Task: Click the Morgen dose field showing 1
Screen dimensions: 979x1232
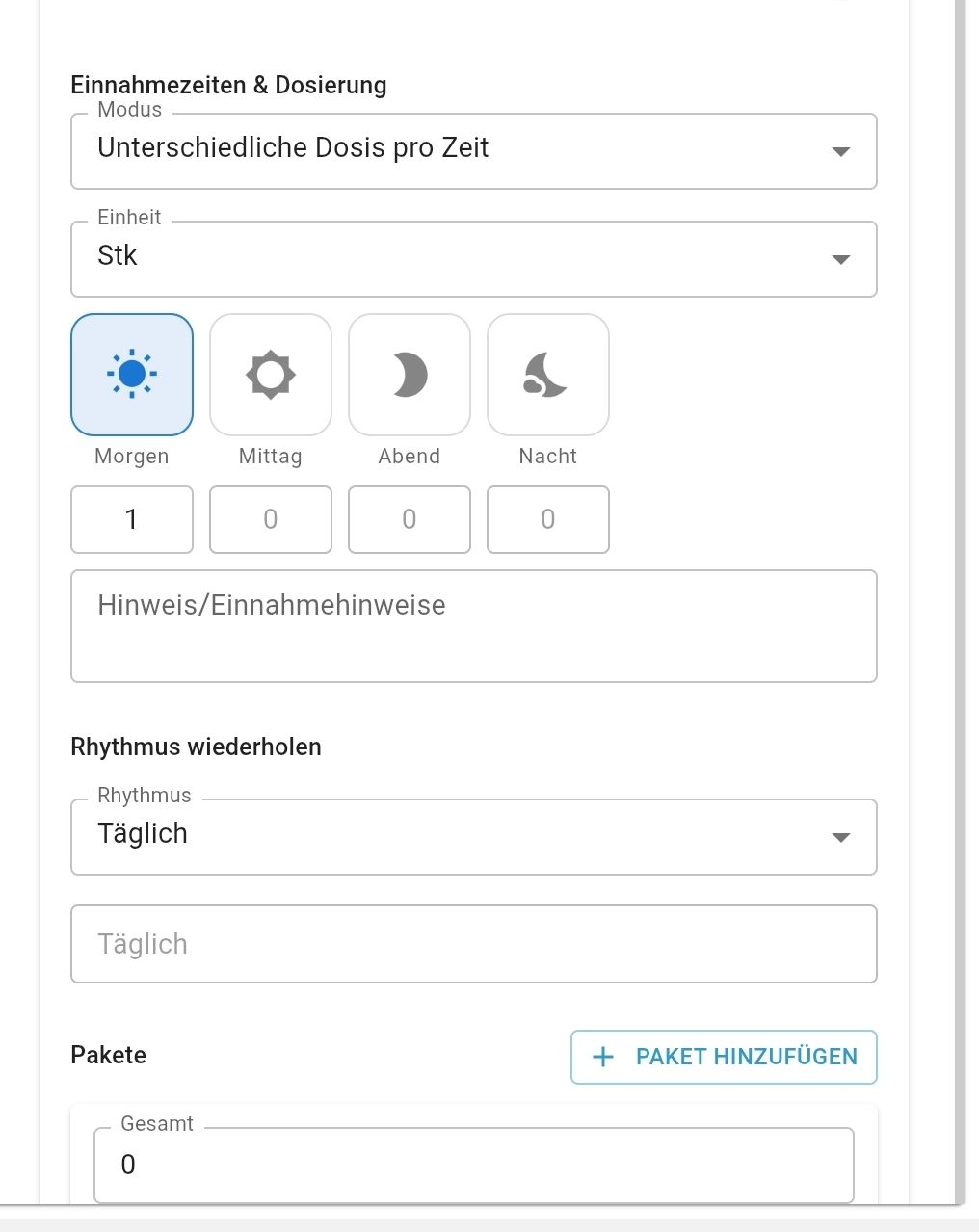Action: [132, 520]
